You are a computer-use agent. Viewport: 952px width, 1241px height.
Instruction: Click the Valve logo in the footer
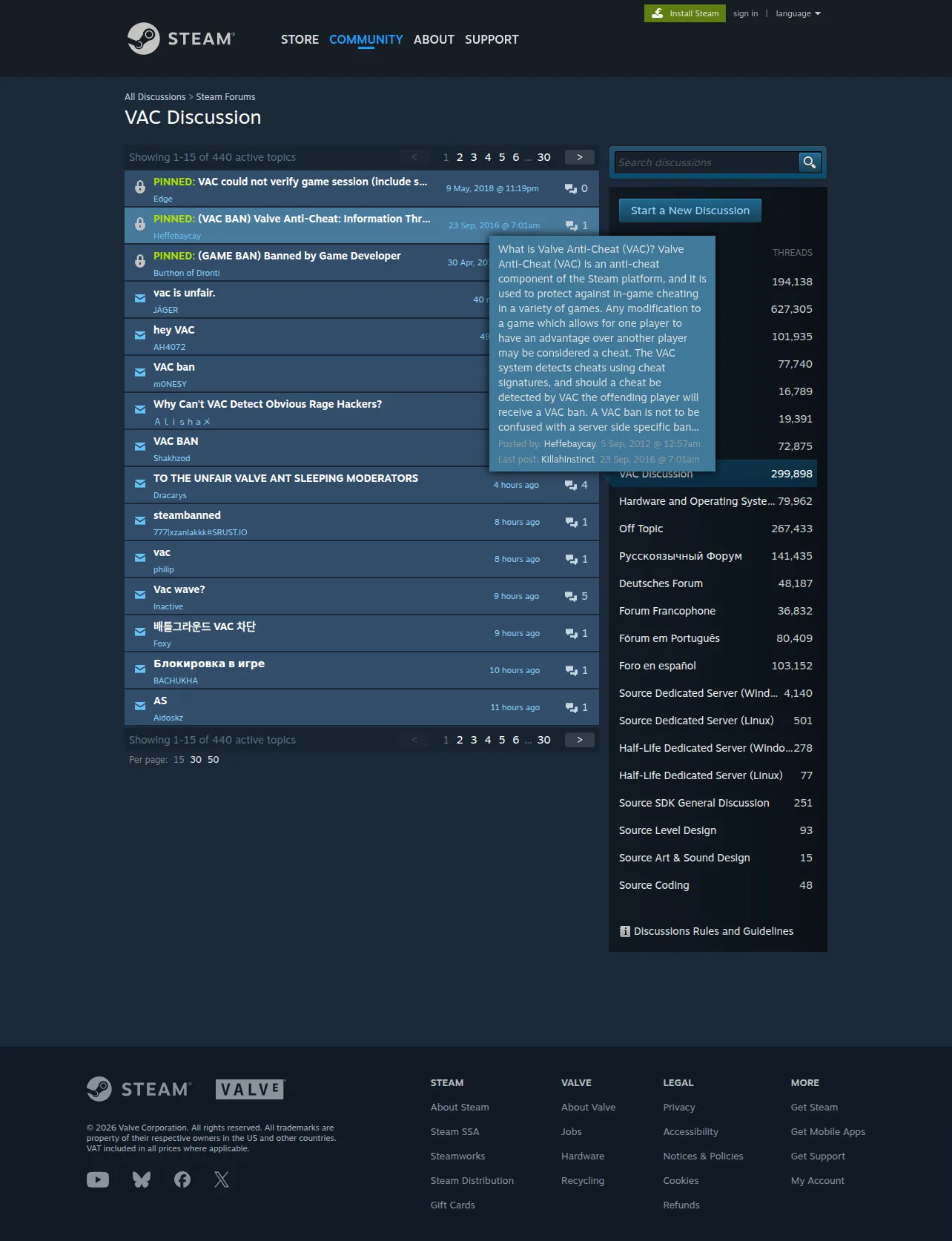(x=251, y=1089)
